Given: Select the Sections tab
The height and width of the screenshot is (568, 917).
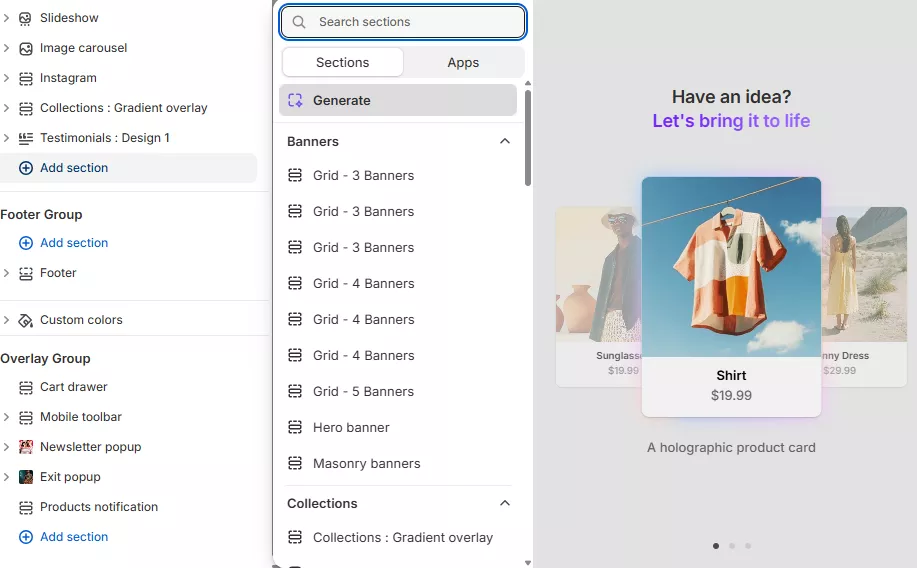Looking at the screenshot, I should pos(342,62).
